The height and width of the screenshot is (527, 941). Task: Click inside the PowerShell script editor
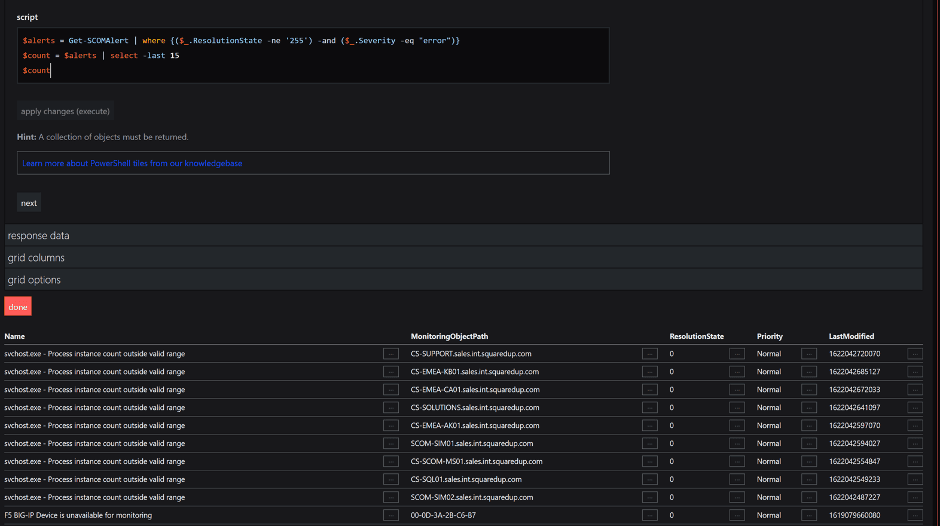pos(312,55)
